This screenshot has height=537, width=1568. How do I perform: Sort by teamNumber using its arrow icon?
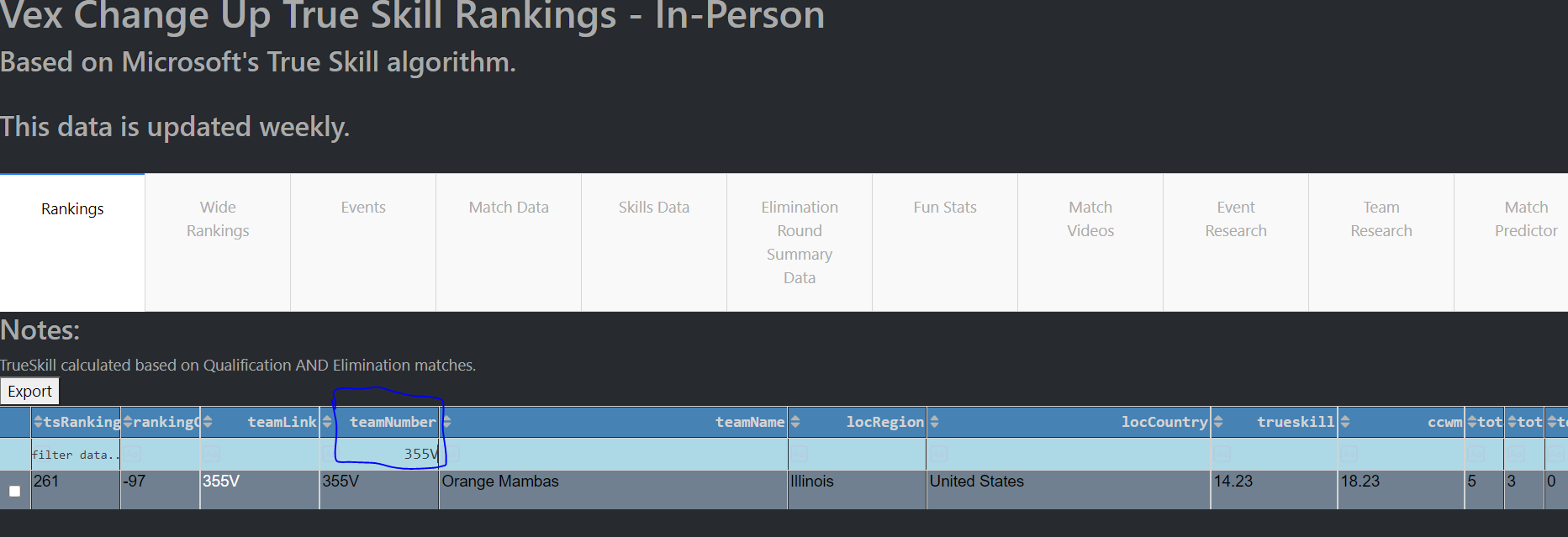click(x=327, y=422)
